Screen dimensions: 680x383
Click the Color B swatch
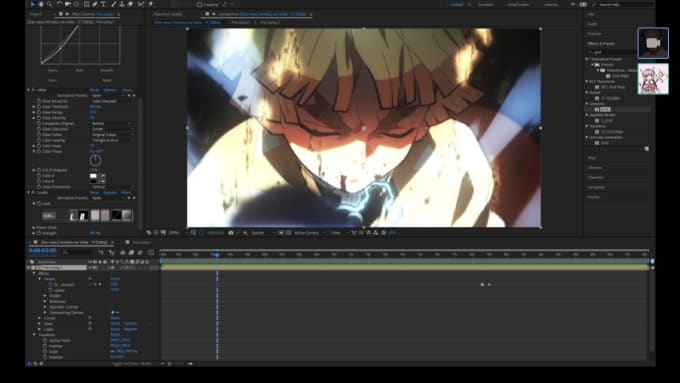tap(93, 181)
